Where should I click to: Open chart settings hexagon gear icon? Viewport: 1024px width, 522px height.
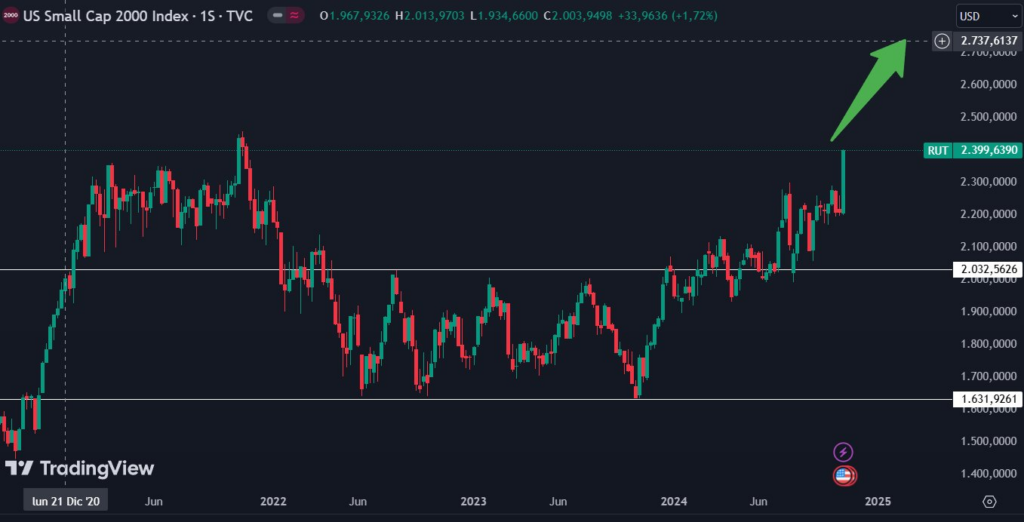pyautogui.click(x=989, y=502)
